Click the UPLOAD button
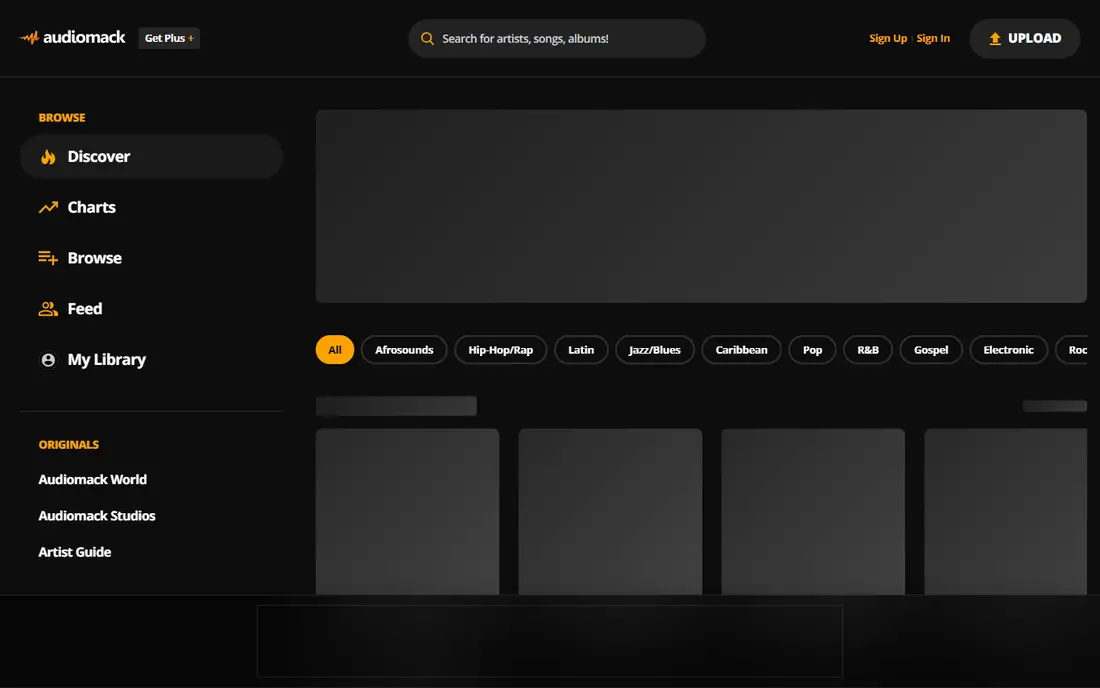 (1025, 39)
